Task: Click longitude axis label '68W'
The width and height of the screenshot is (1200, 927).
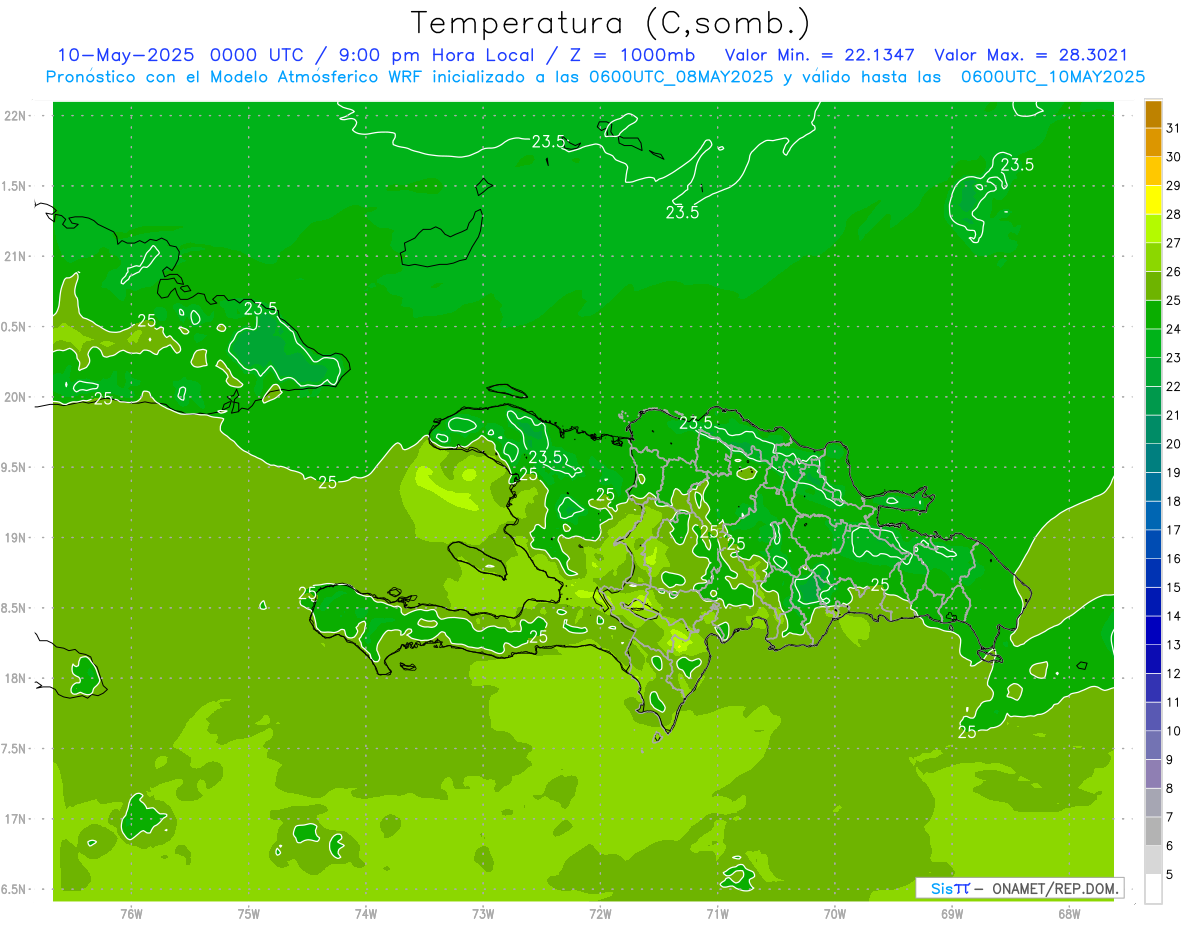Action: point(1069,914)
